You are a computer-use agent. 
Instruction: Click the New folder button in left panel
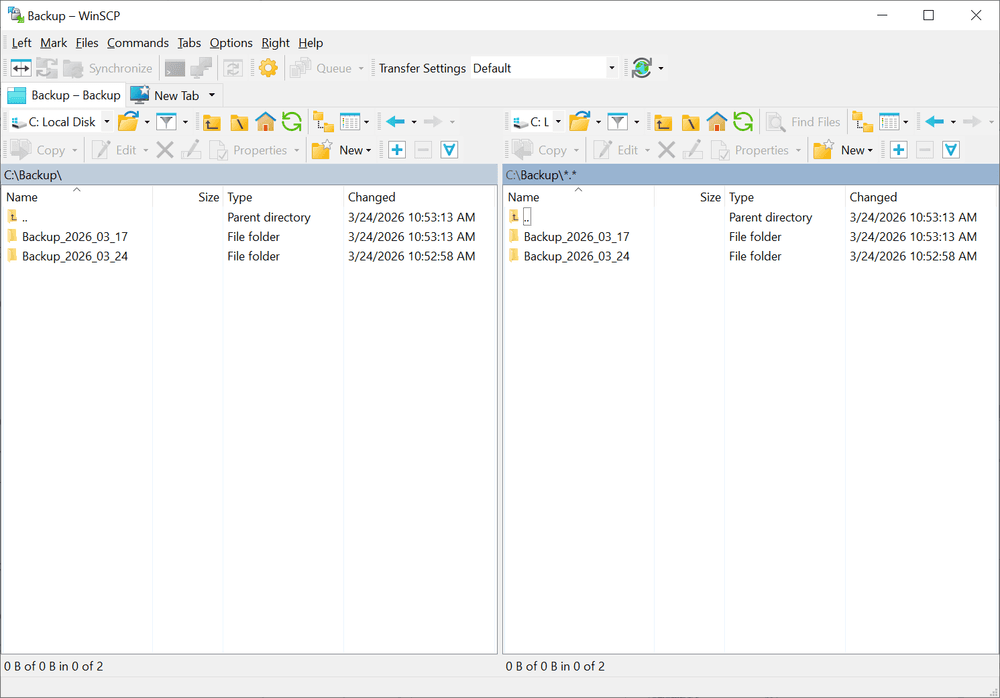(342, 150)
